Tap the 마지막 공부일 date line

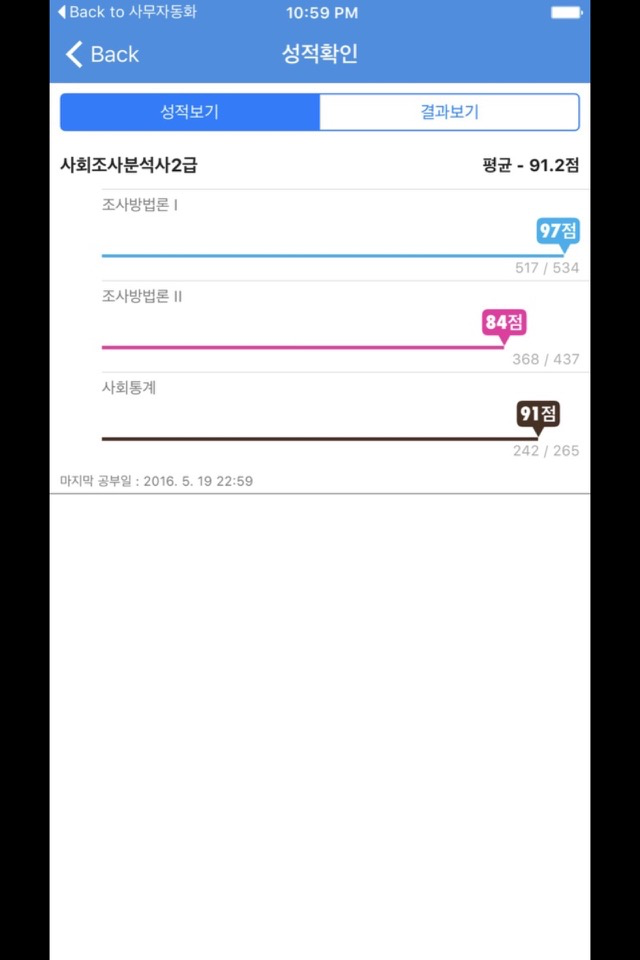click(x=156, y=481)
